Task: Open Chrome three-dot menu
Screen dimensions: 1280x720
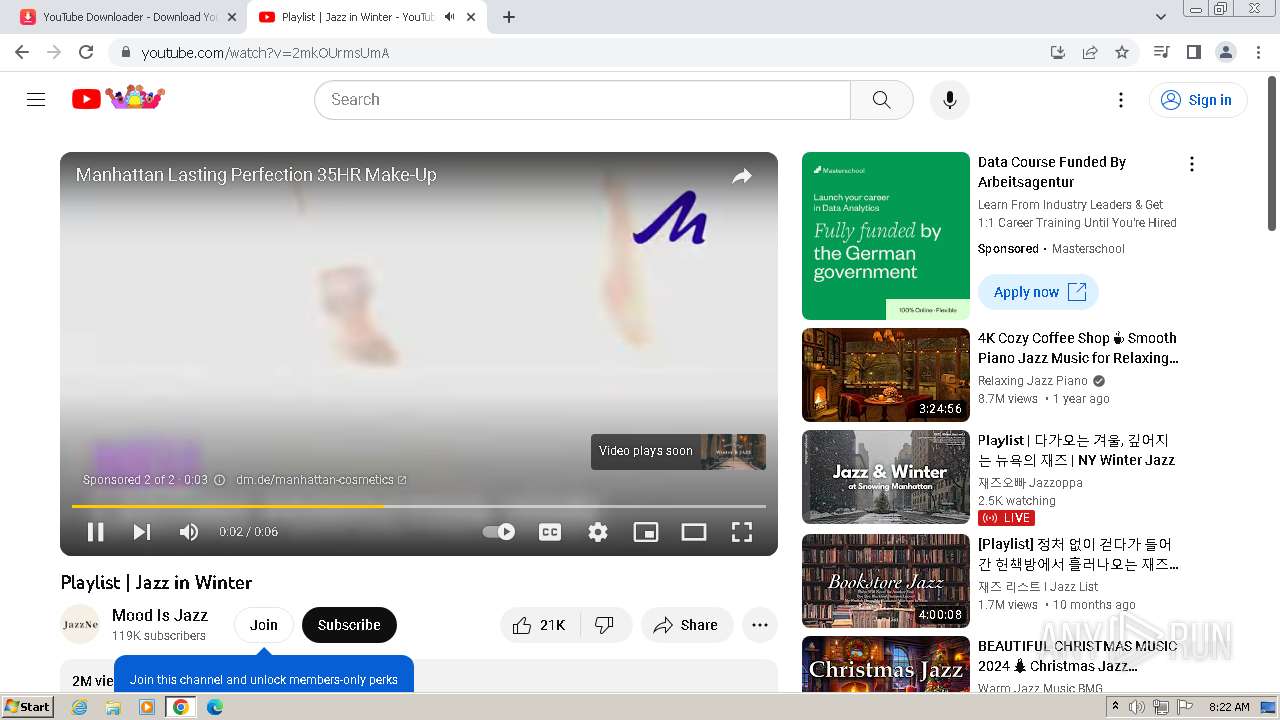Action: click(1257, 52)
